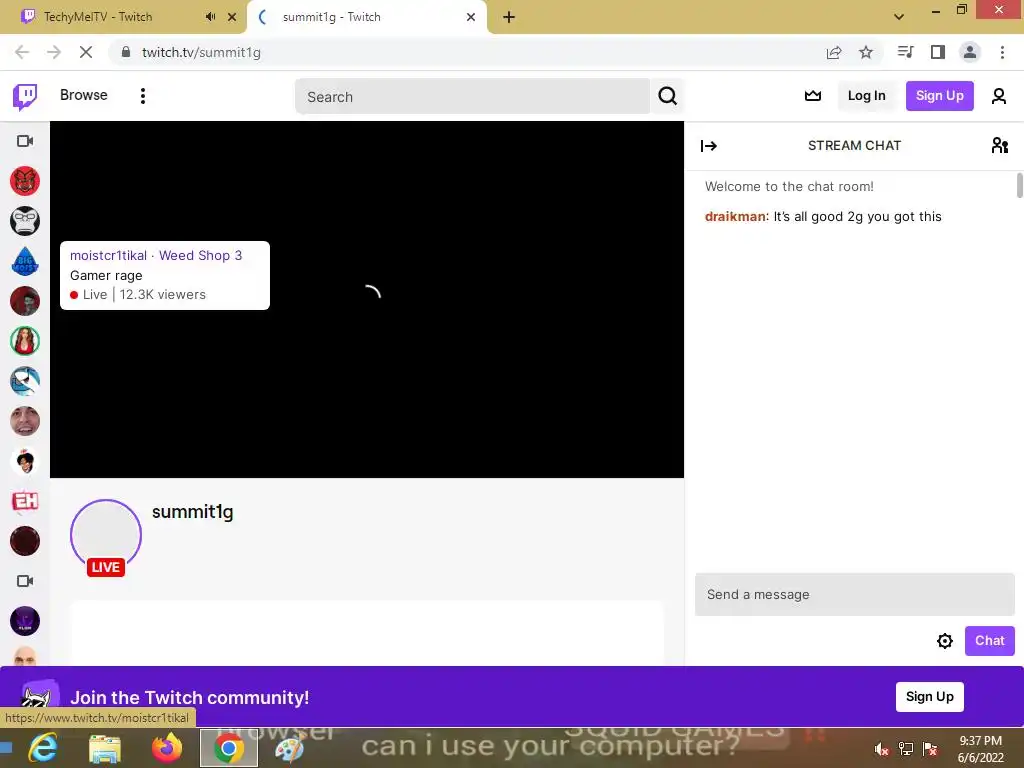
Task: Click the Log In button
Action: pyautogui.click(x=866, y=96)
